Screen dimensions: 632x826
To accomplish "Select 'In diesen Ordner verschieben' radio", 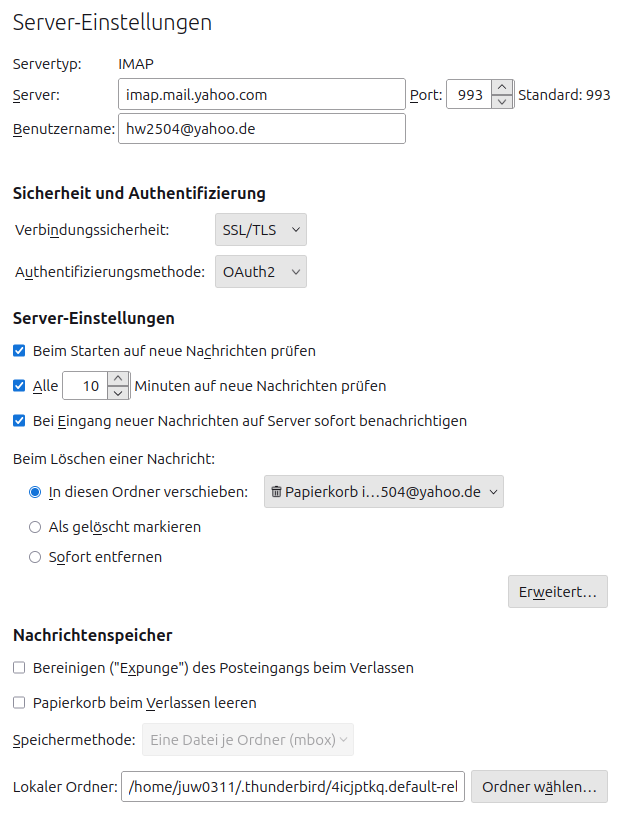I will pos(35,492).
